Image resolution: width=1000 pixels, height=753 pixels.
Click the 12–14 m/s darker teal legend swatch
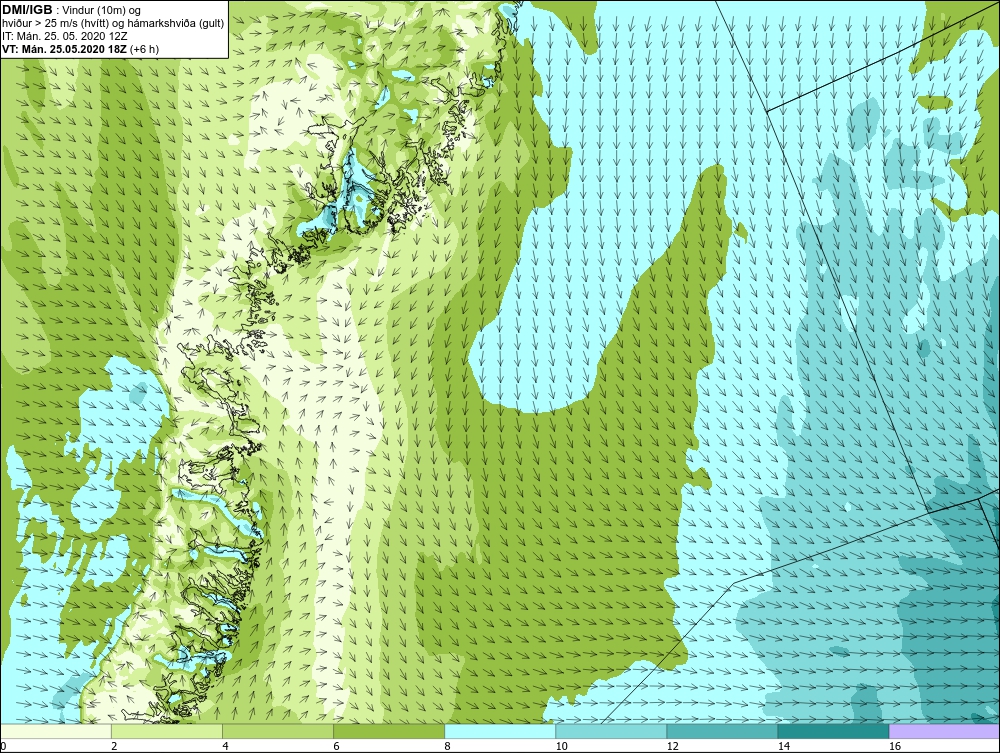pyautogui.click(x=722, y=731)
